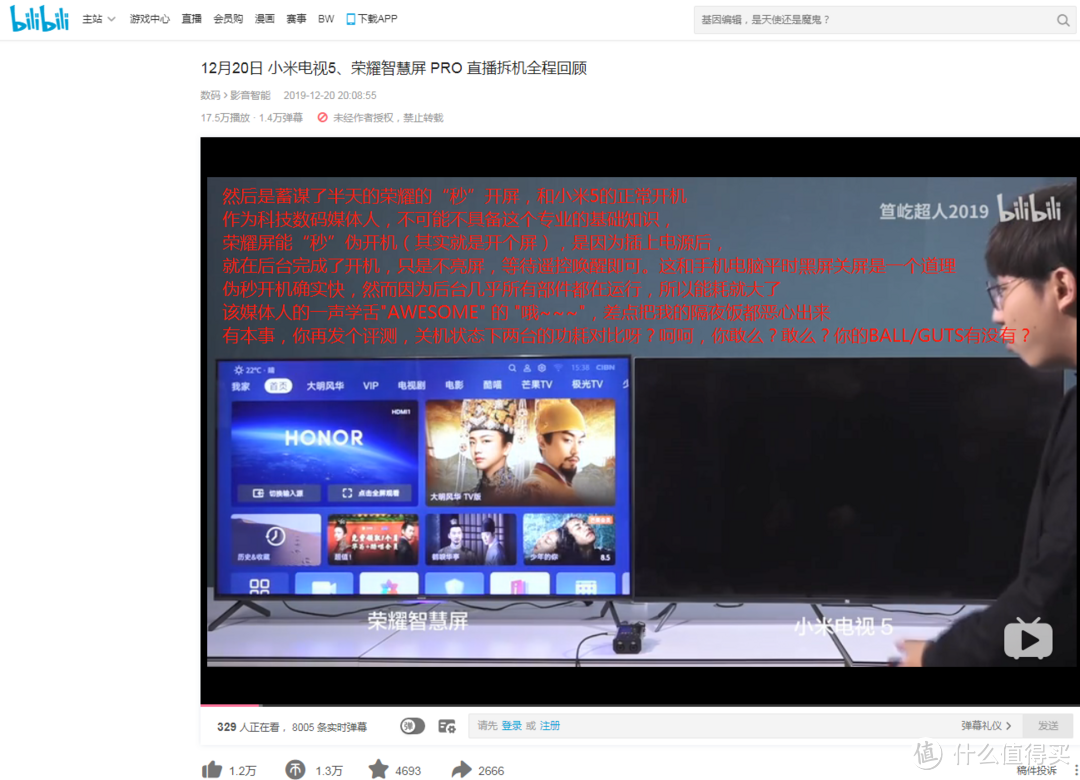Image resolution: width=1080 pixels, height=780 pixels.
Task: Click the 17.5万播放 view count
Action: [x=225, y=118]
